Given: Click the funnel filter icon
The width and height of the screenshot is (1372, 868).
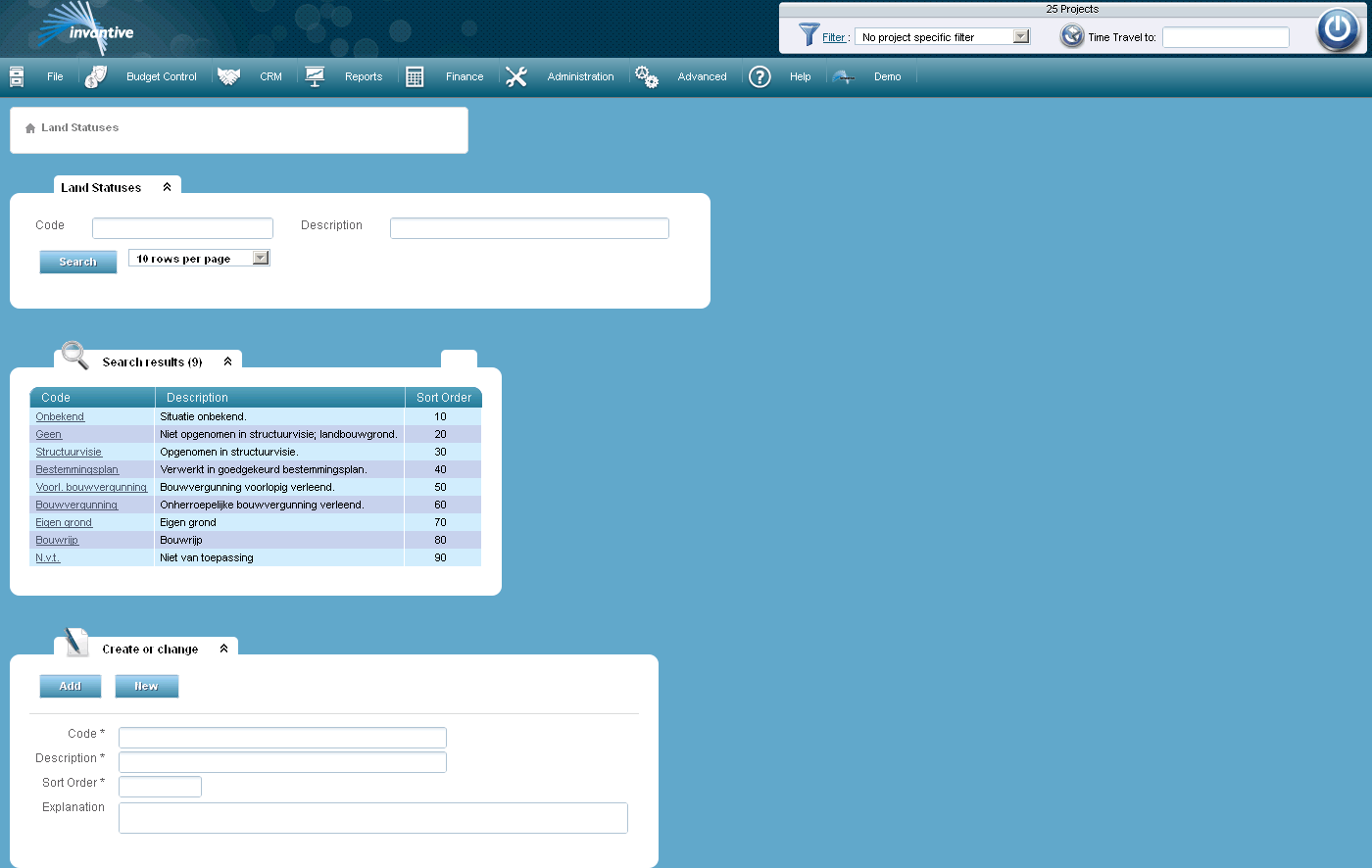Looking at the screenshot, I should 808,35.
